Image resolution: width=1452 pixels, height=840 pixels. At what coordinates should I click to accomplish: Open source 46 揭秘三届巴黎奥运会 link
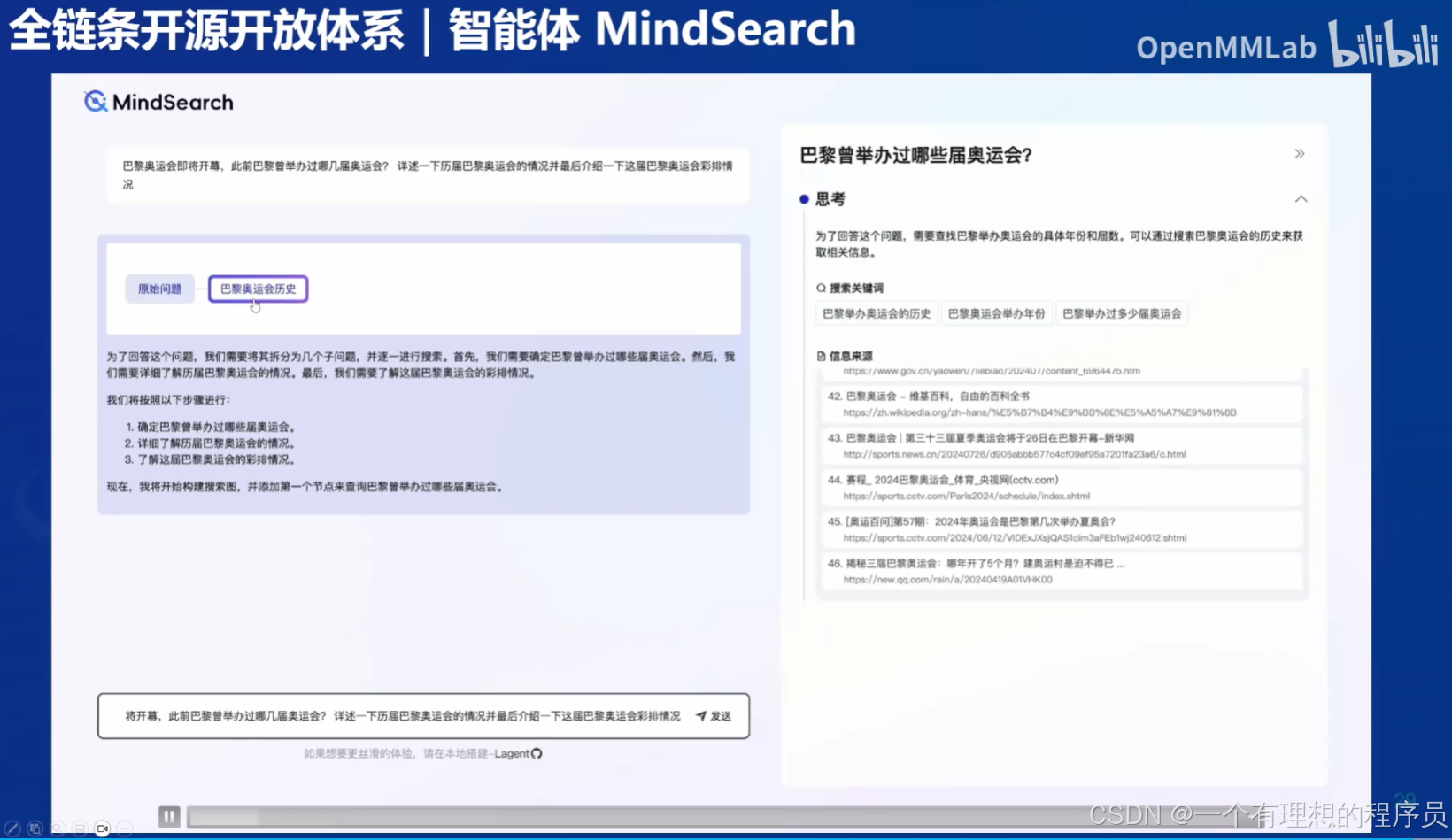pos(1060,570)
